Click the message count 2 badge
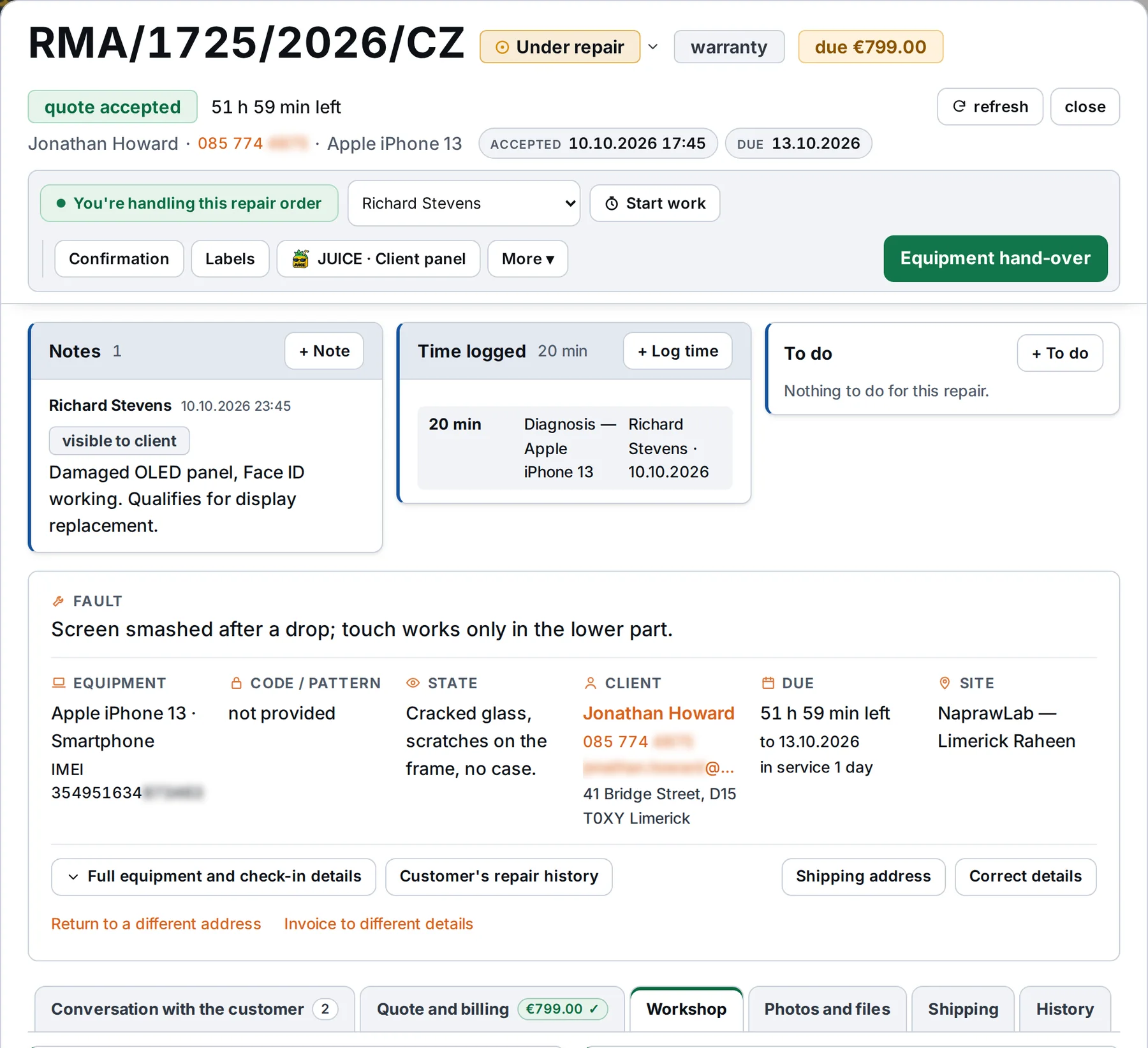The image size is (1148, 1048). pyautogui.click(x=325, y=1009)
